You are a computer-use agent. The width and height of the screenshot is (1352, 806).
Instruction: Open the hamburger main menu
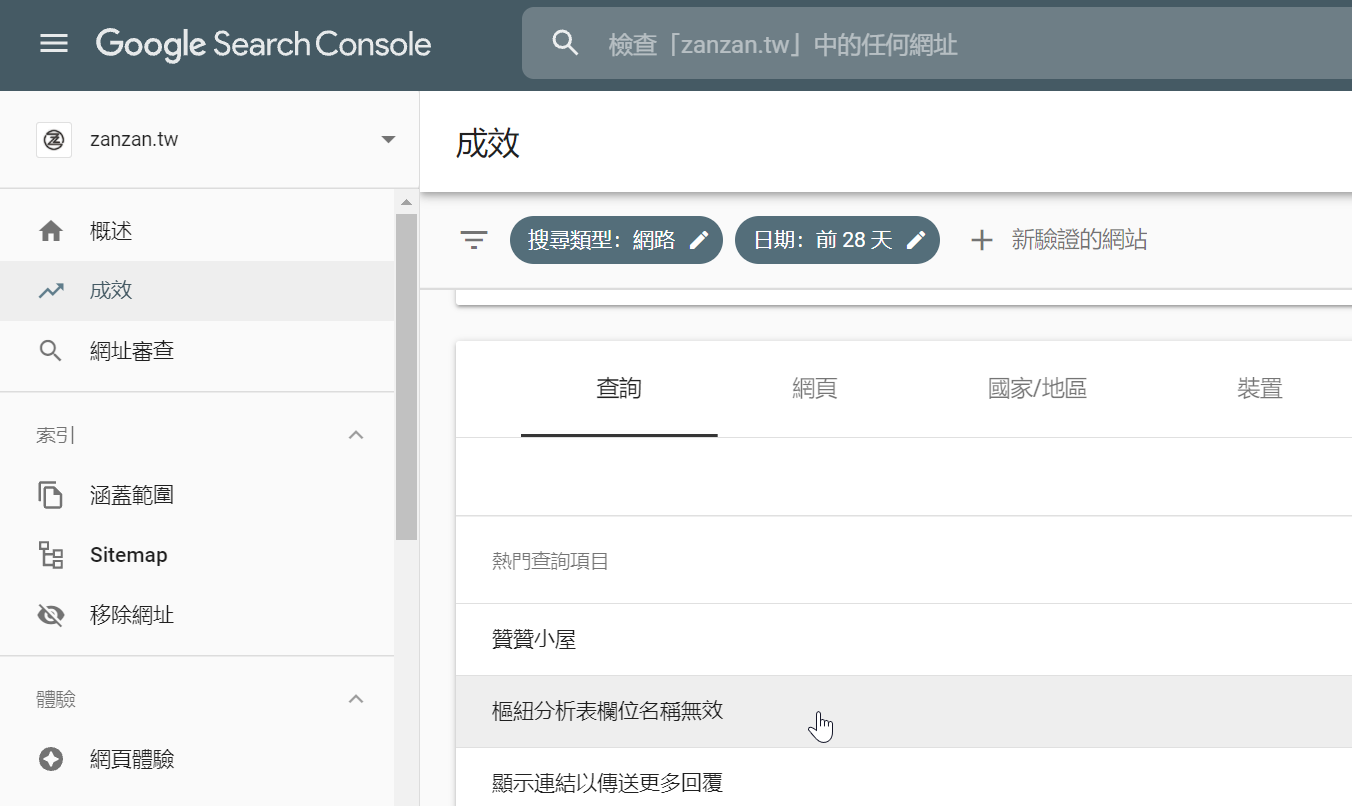click(54, 44)
